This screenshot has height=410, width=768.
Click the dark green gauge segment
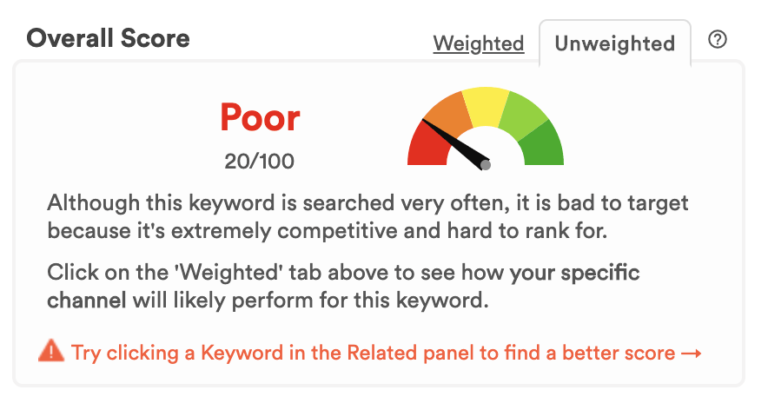click(x=544, y=145)
